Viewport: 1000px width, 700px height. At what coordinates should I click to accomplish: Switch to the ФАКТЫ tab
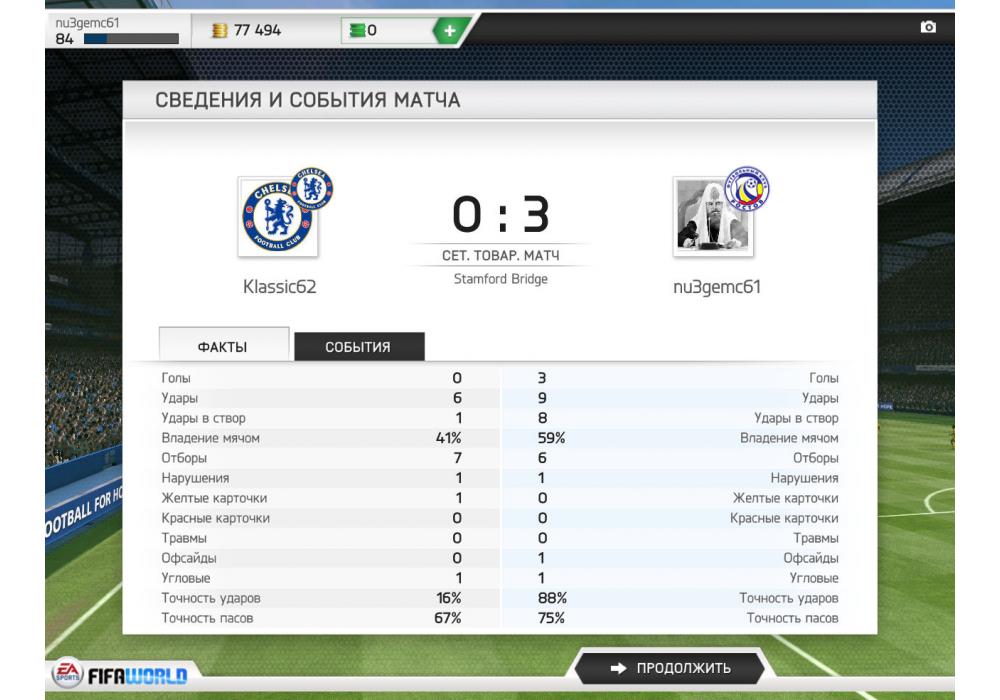point(223,345)
